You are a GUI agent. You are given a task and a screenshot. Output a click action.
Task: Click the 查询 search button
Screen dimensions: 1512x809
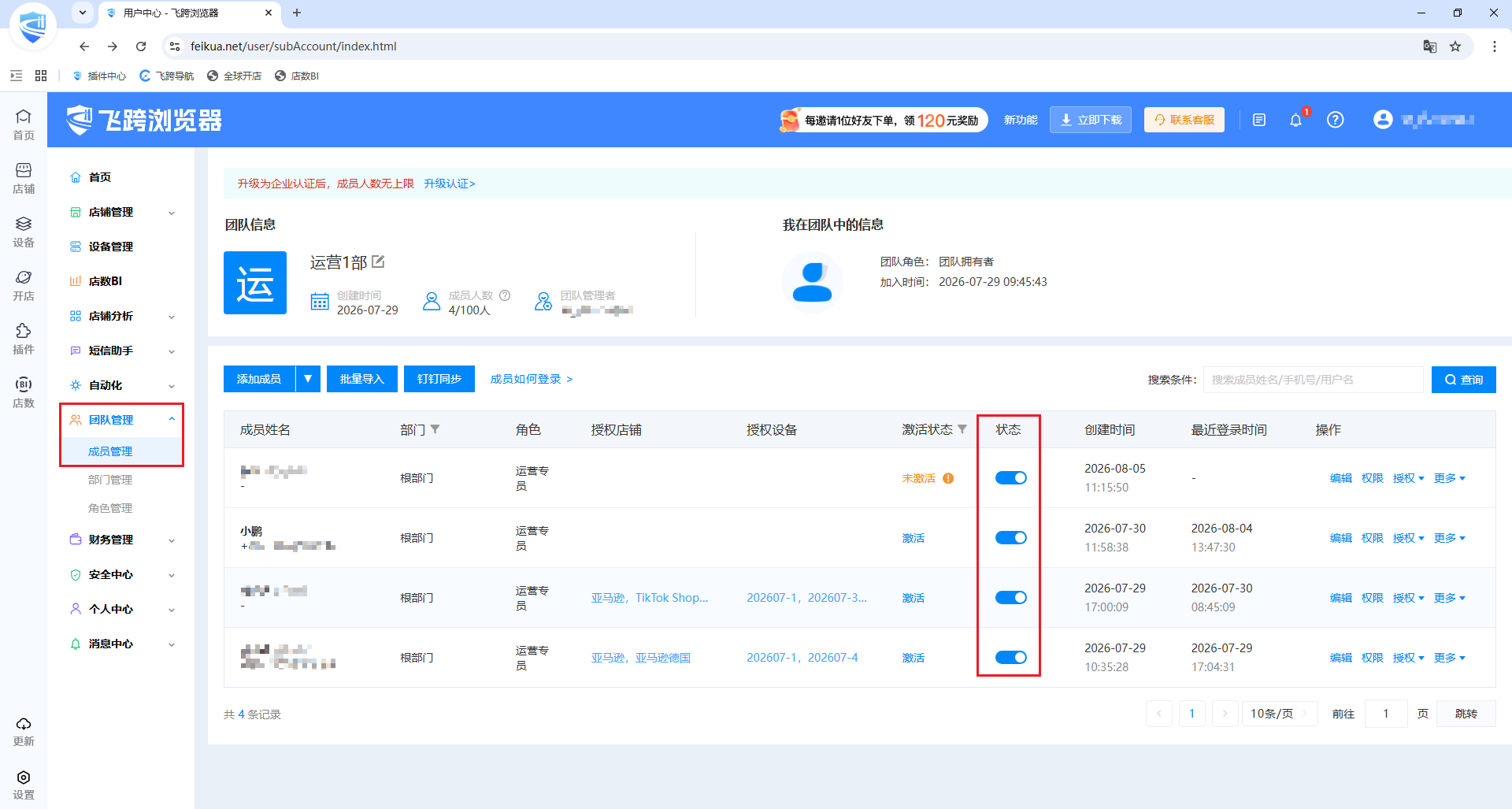pos(1464,380)
